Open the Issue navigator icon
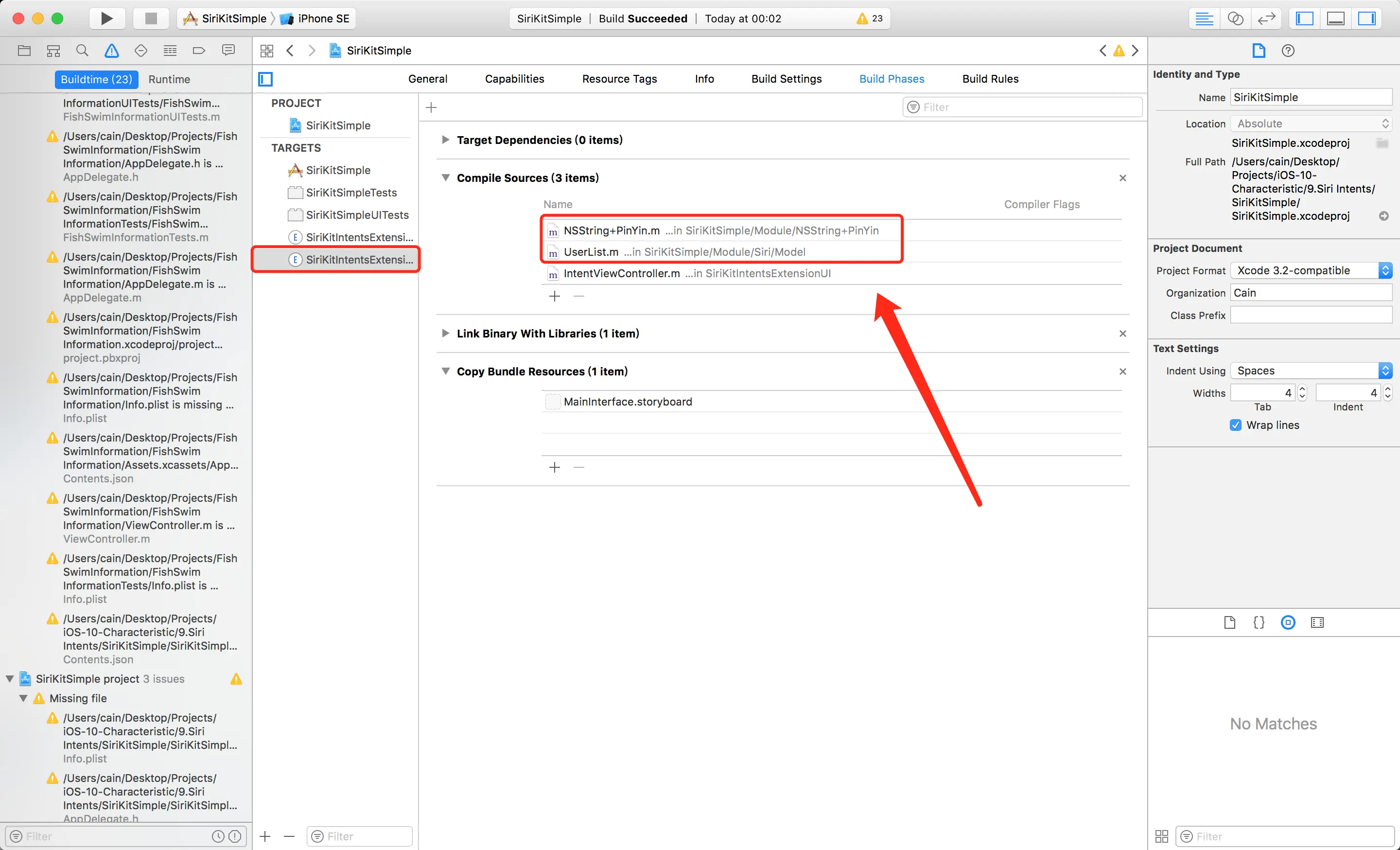The width and height of the screenshot is (1400, 850). tap(111, 51)
